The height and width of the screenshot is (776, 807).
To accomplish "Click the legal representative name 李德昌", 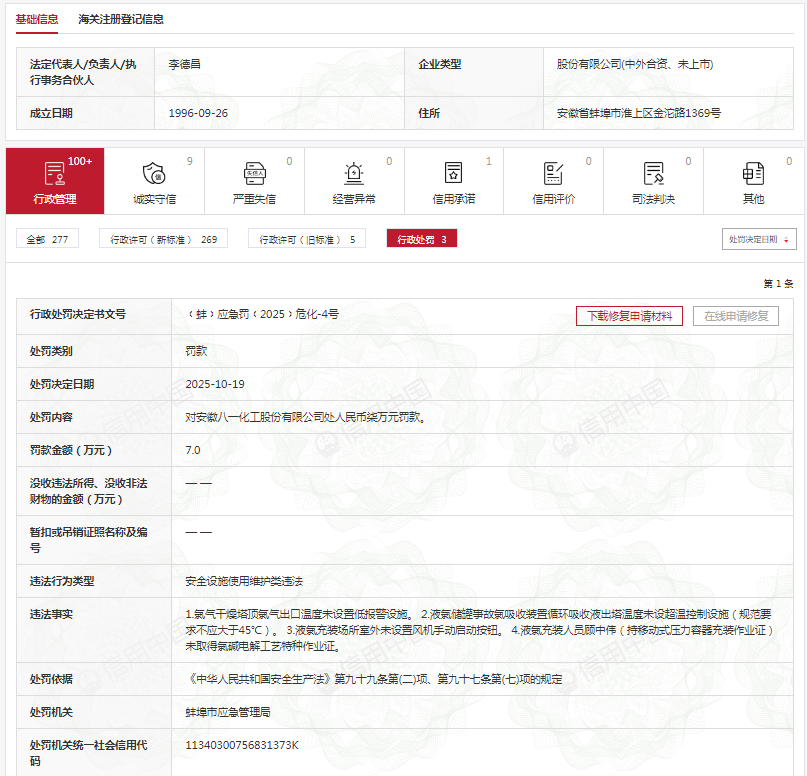I will (x=185, y=64).
